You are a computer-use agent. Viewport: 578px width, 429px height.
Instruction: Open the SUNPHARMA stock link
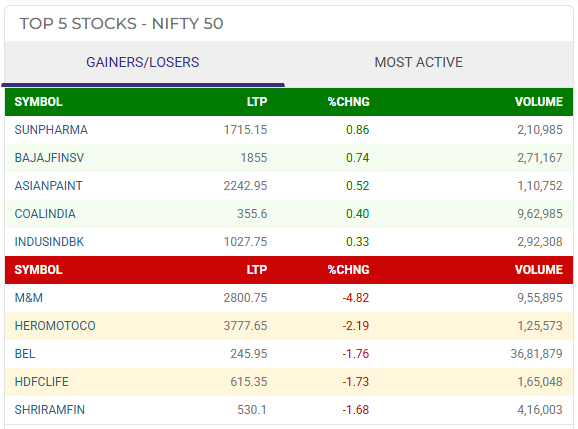(51, 130)
